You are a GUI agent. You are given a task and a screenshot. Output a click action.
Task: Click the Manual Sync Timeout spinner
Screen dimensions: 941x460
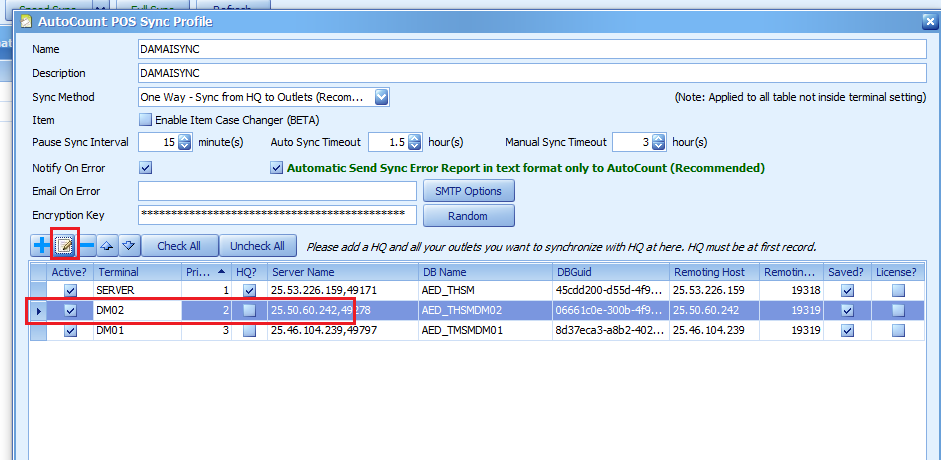[657, 143]
